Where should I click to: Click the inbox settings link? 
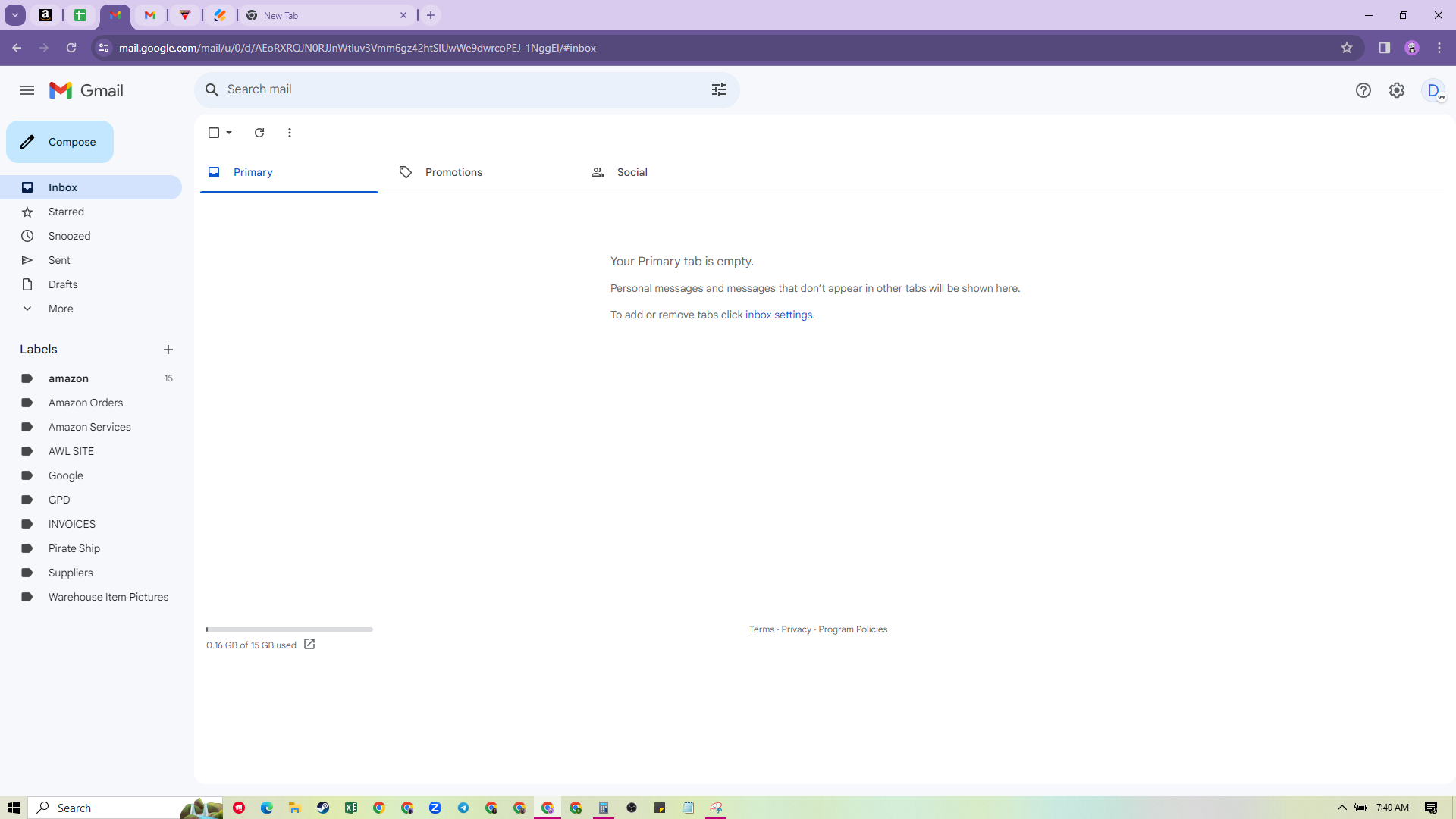pyautogui.click(x=779, y=315)
